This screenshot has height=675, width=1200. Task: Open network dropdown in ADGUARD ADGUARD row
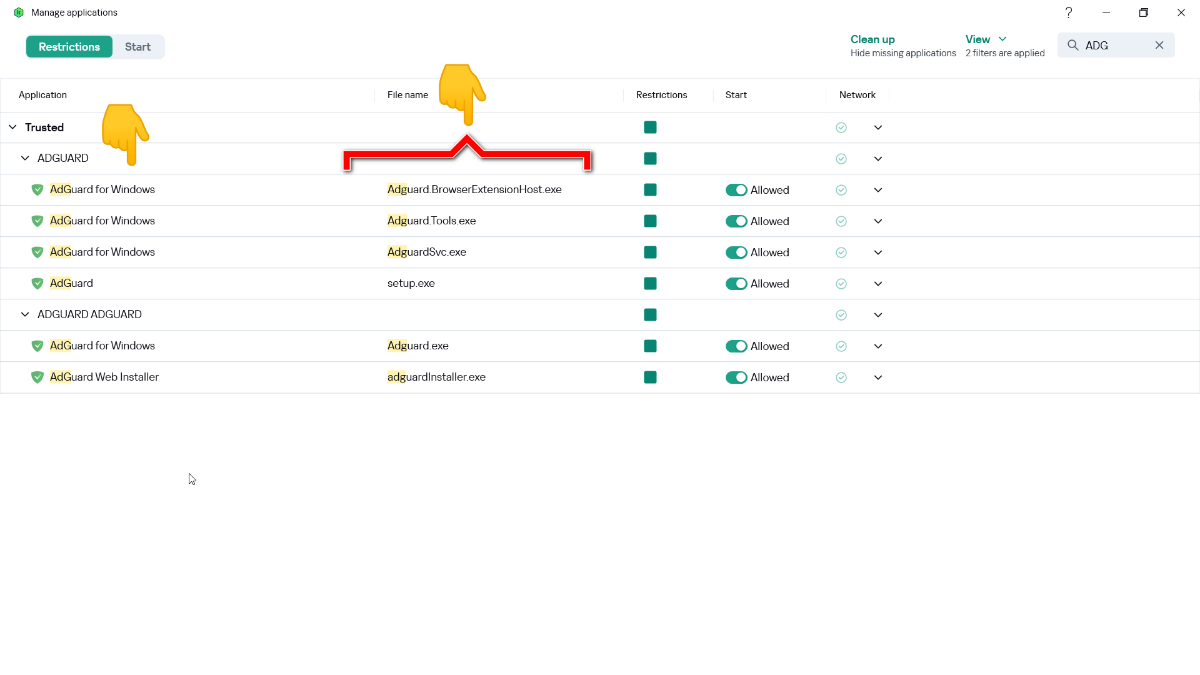point(878,315)
